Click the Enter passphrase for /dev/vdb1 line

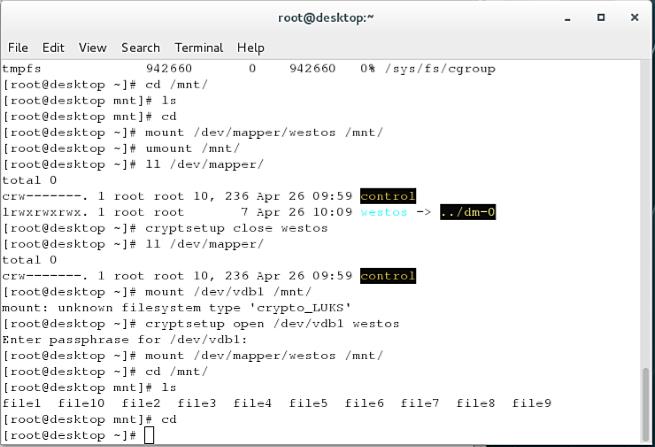[x=124, y=340]
